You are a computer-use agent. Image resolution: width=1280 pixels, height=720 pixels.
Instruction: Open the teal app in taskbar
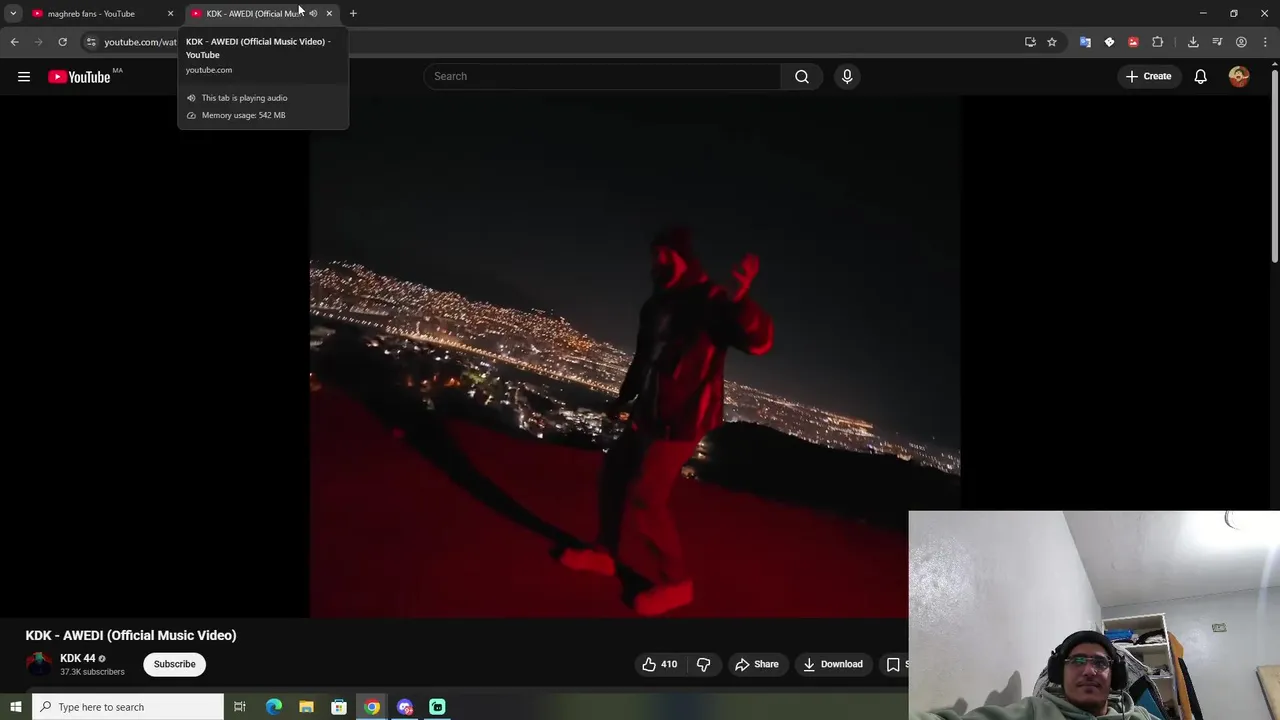(x=437, y=707)
